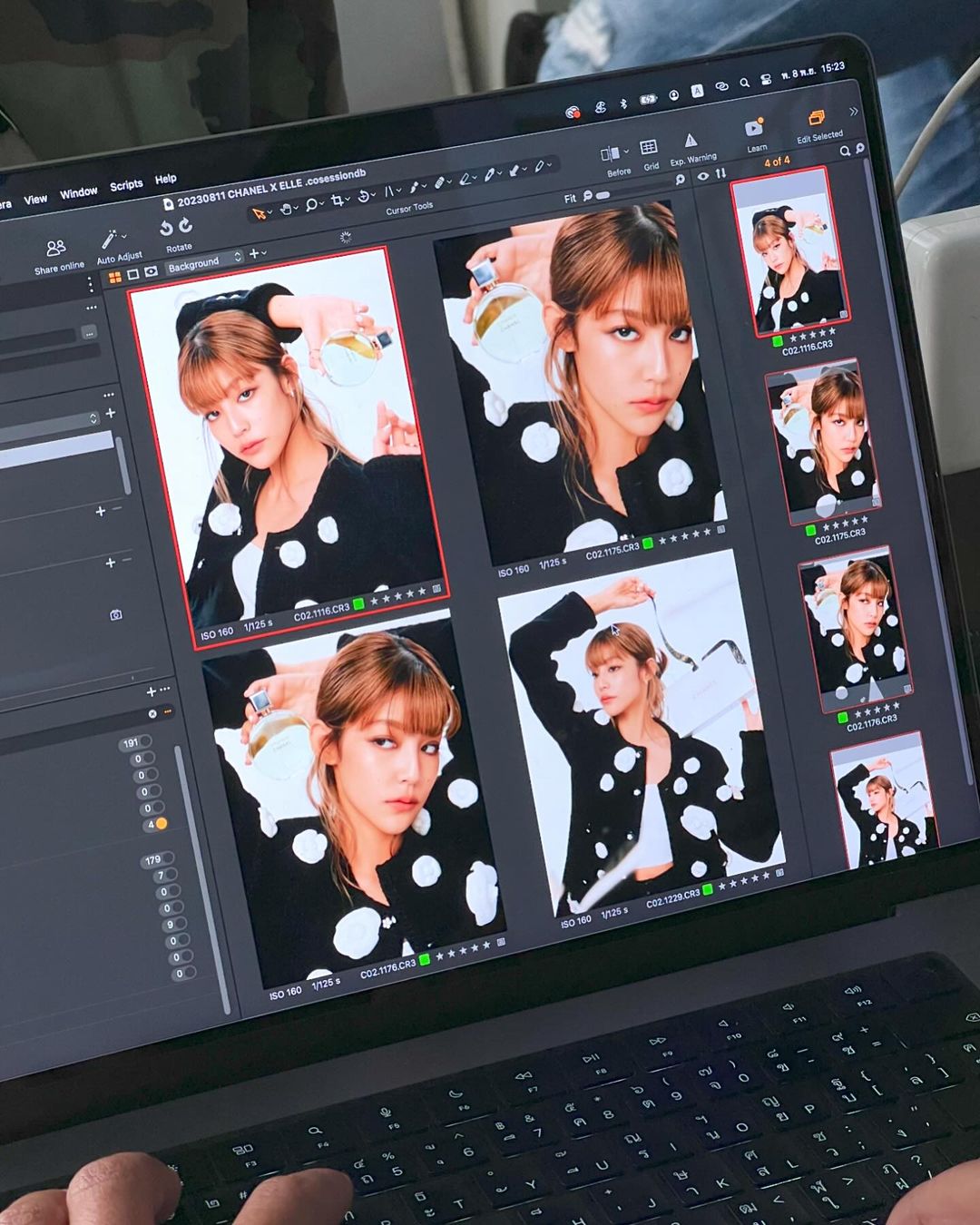The width and height of the screenshot is (980, 1225).
Task: Open the Window menu
Action: [79, 192]
